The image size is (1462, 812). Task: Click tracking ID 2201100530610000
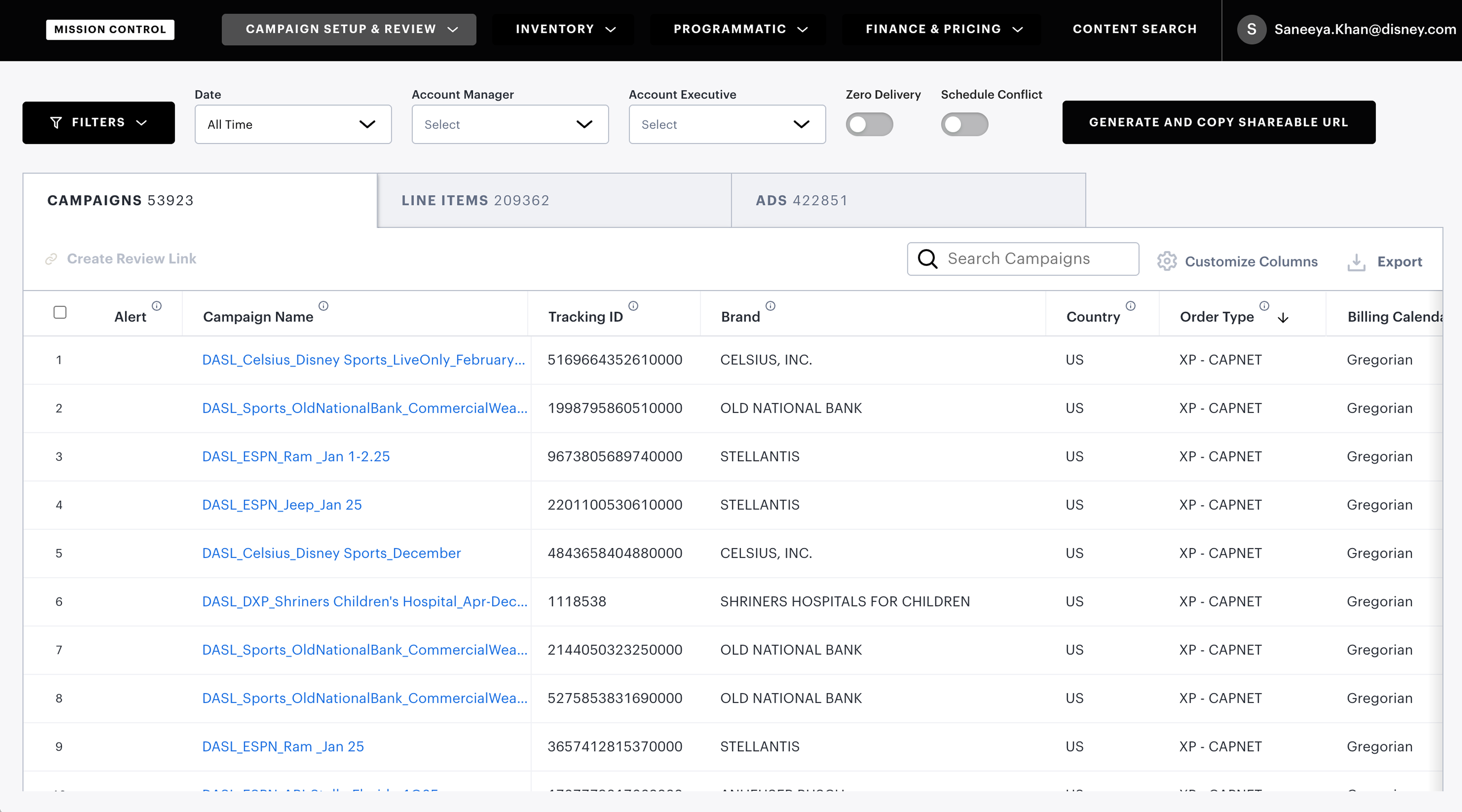tap(615, 505)
